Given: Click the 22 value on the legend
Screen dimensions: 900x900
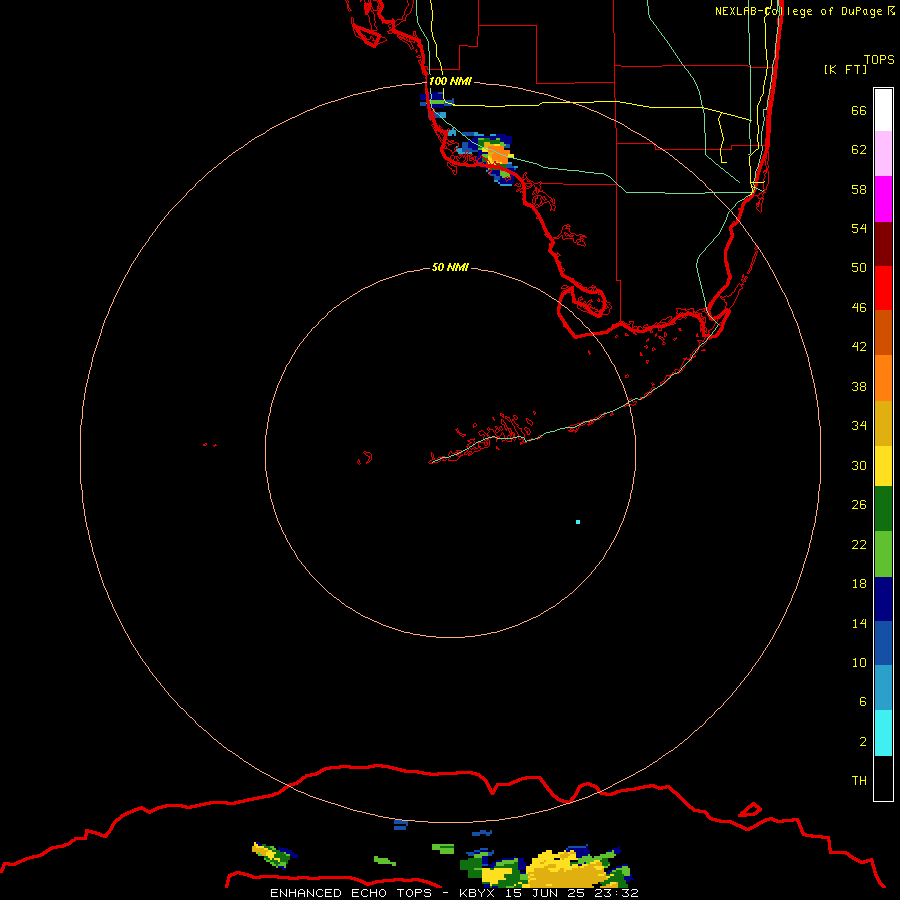Looking at the screenshot, I should (859, 544).
